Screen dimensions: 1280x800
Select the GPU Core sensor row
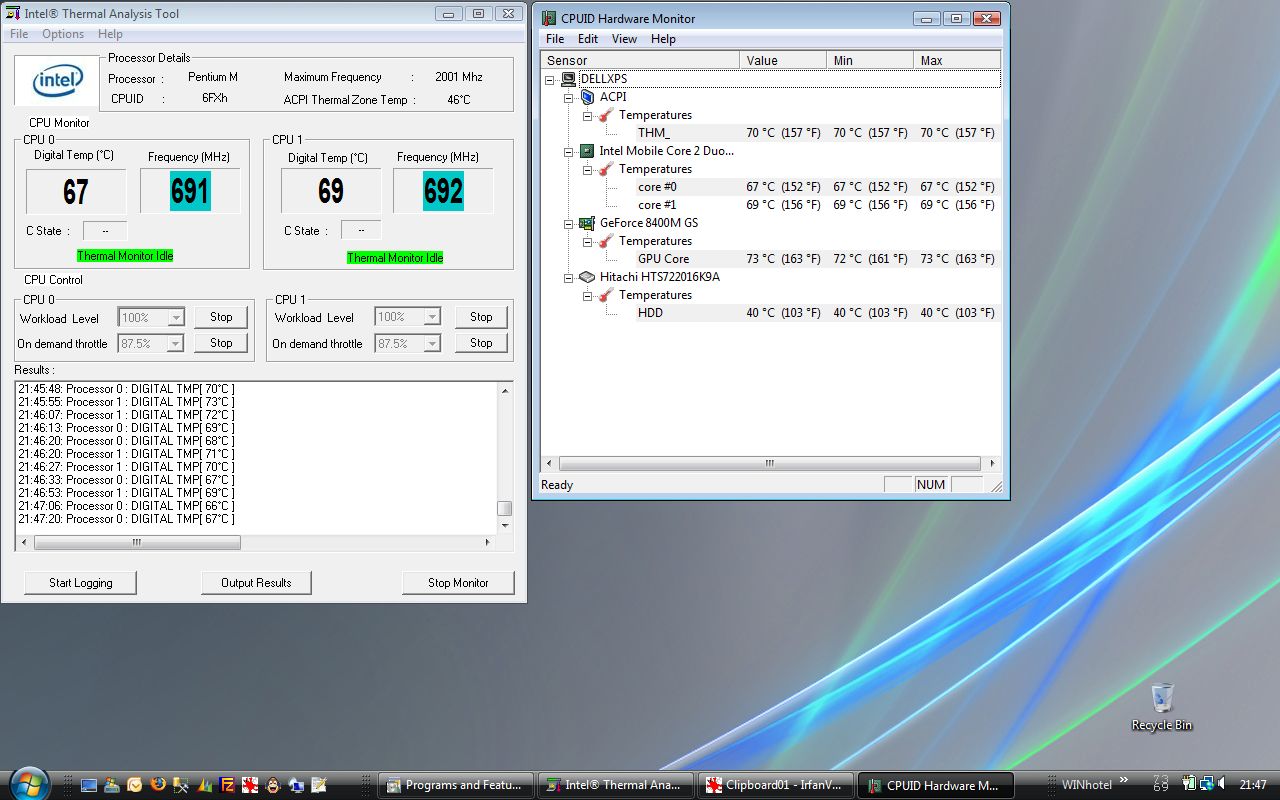coord(818,259)
